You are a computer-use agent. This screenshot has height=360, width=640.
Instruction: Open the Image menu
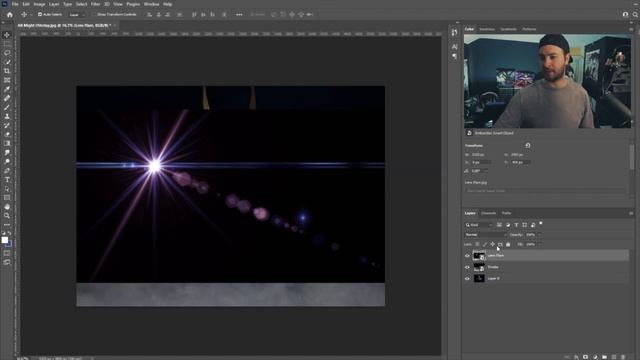tap(40, 4)
